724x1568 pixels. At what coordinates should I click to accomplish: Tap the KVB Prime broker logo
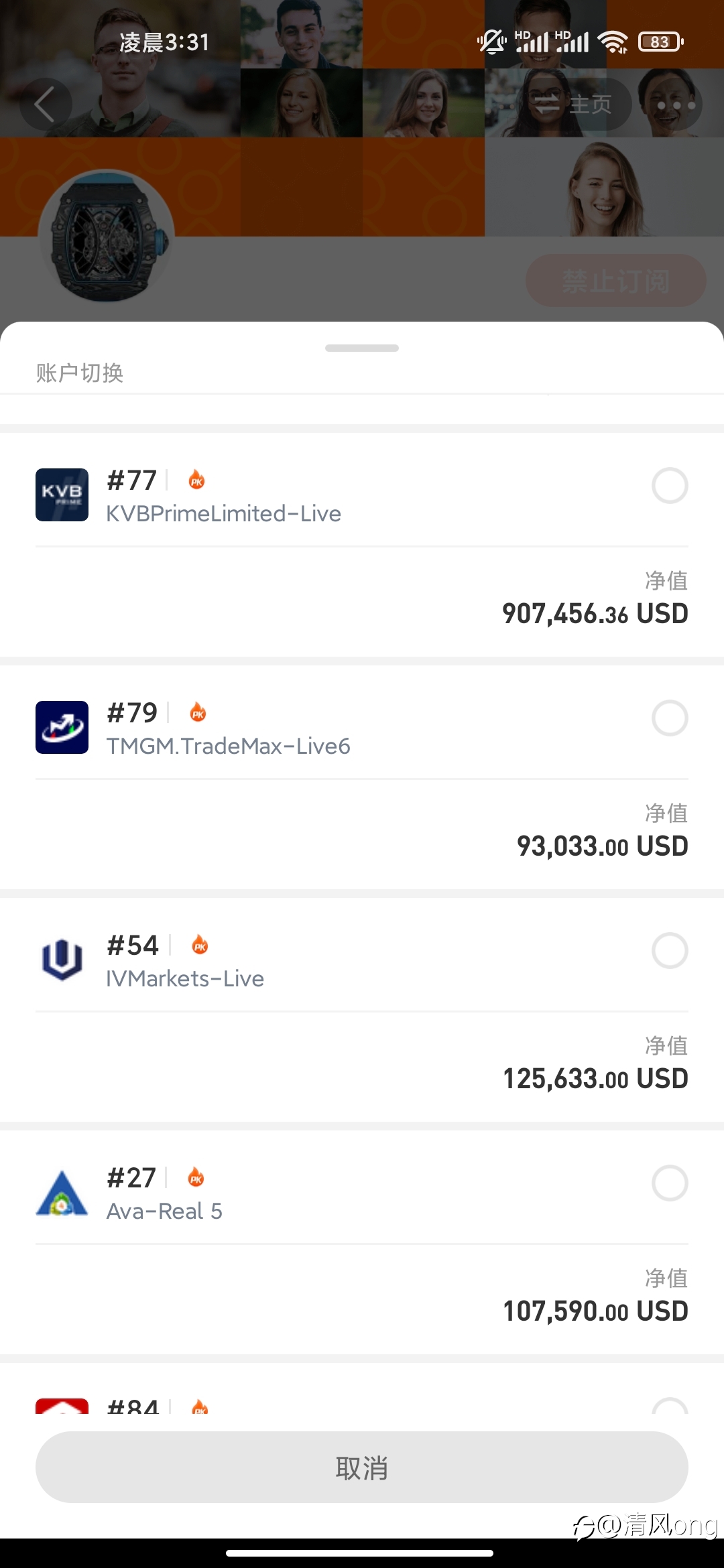pyautogui.click(x=62, y=495)
